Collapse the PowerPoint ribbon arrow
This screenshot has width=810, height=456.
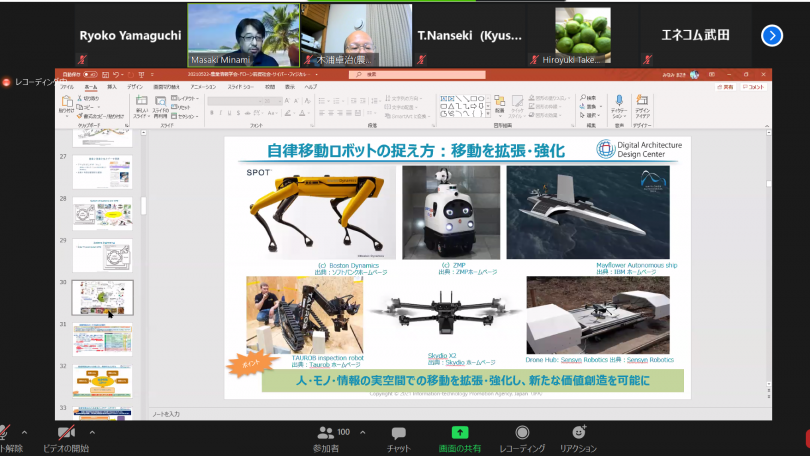point(767,125)
